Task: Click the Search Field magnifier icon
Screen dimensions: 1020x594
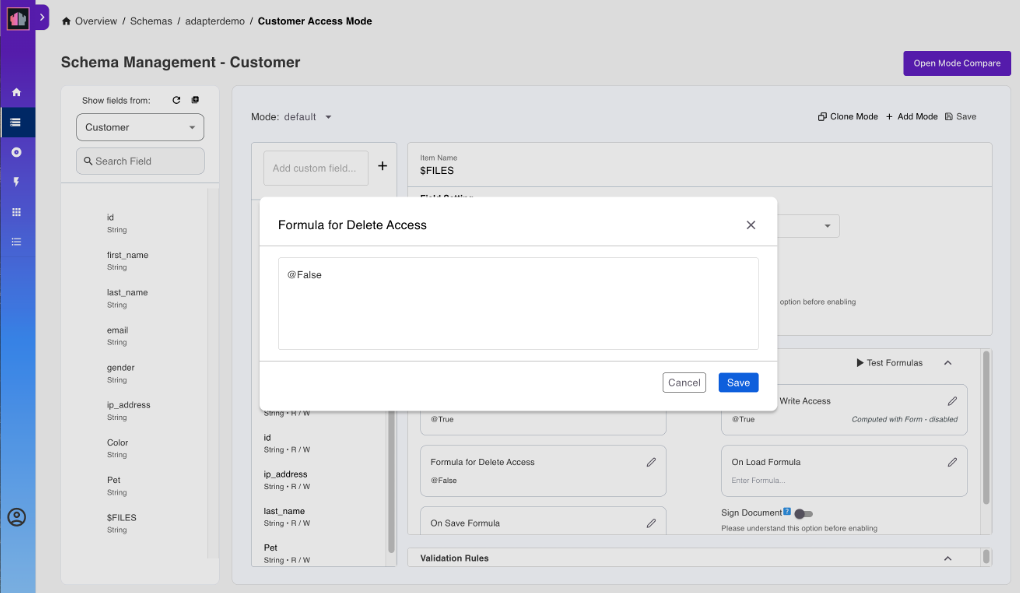Action: 88,161
